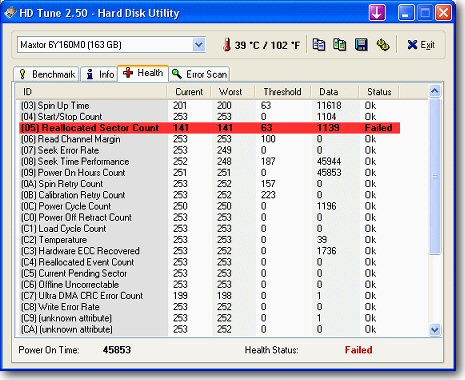
Task: Open the options wrench icon
Action: coord(383,45)
